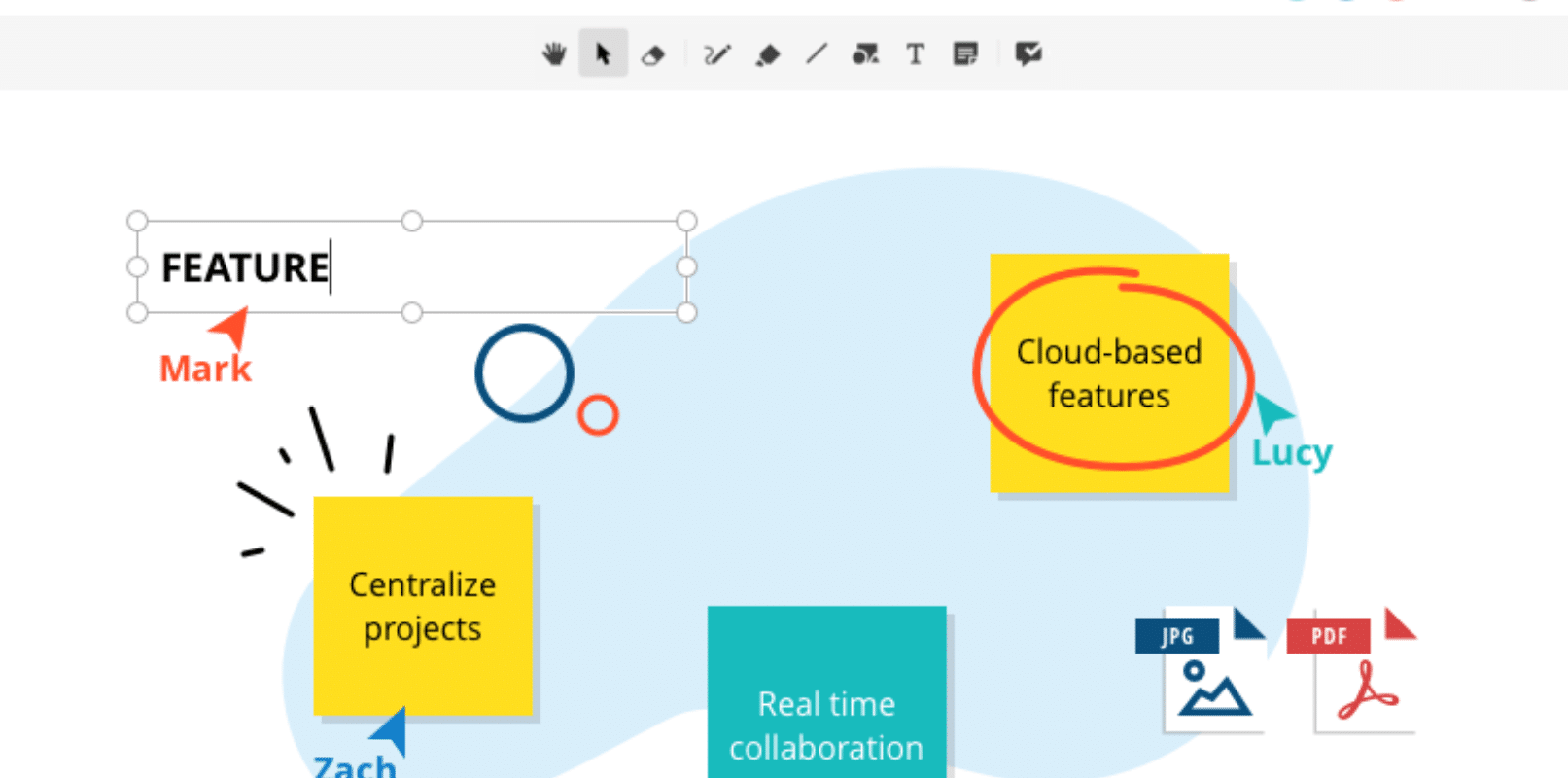Add a sticky note from toolbar
1568x778 pixels.
pyautogui.click(x=965, y=54)
